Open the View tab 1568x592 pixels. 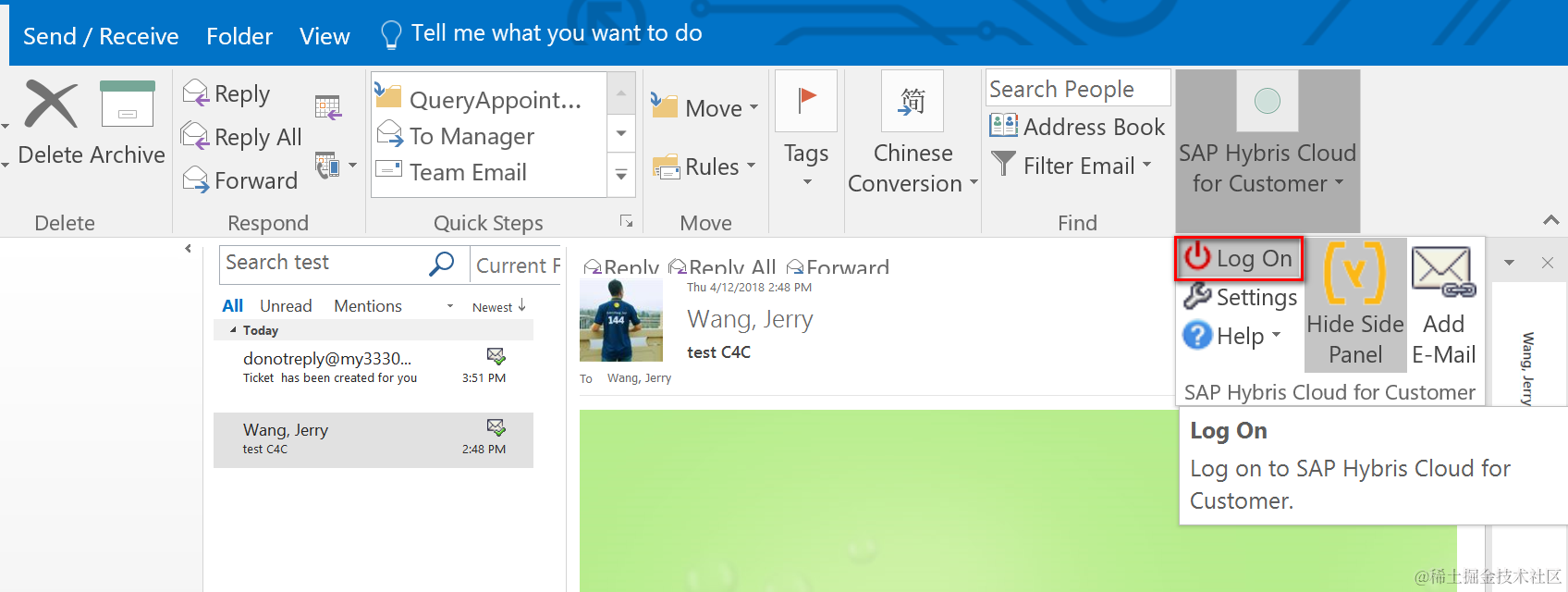[x=325, y=36]
